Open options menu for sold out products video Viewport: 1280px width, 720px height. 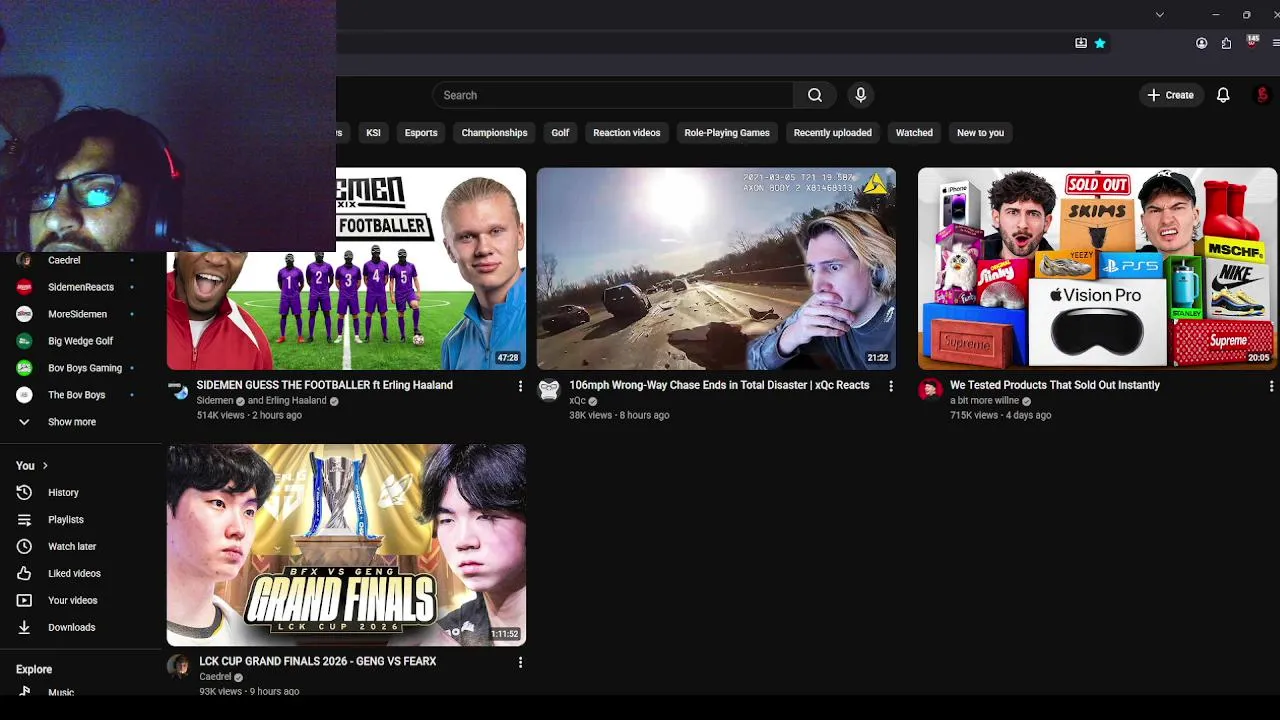pos(1271,386)
